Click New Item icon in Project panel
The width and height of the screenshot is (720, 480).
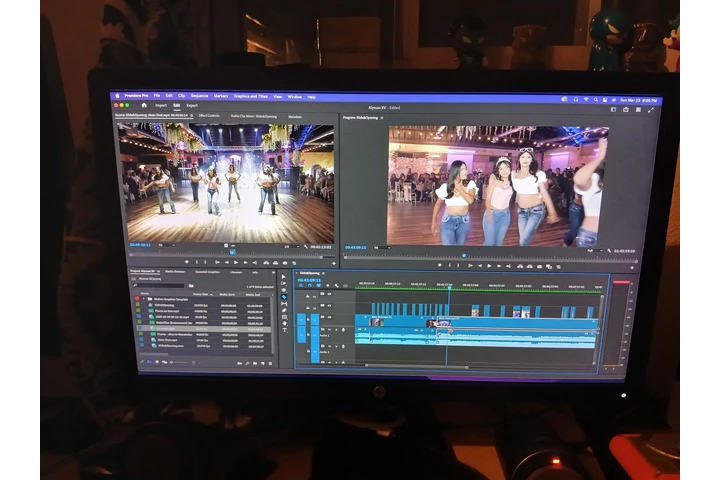263,363
